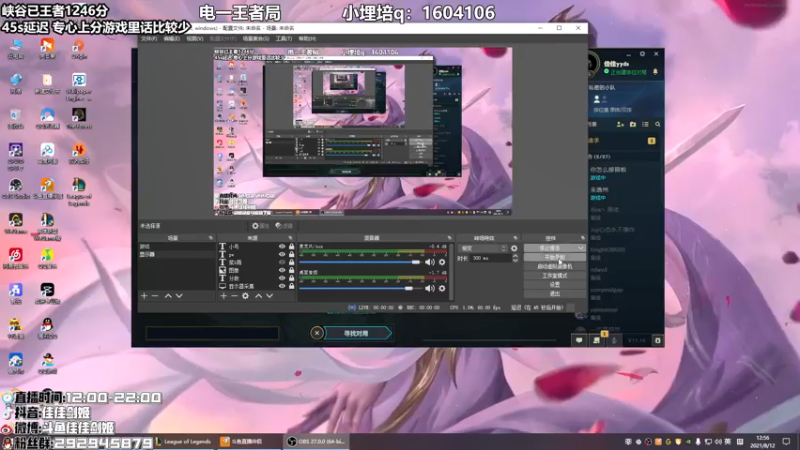Click add folder icon in League friends list
800x450 pixels.
[633, 124]
